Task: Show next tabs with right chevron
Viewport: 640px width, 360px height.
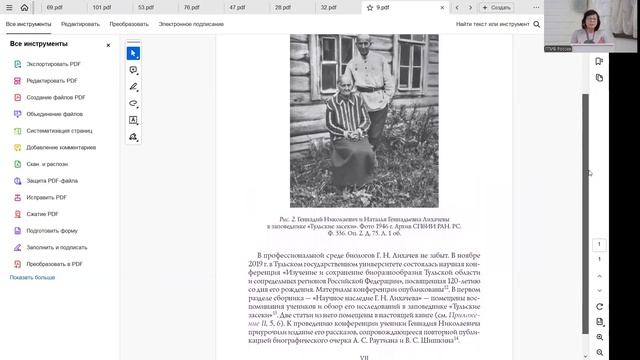Action: [x=470, y=7]
